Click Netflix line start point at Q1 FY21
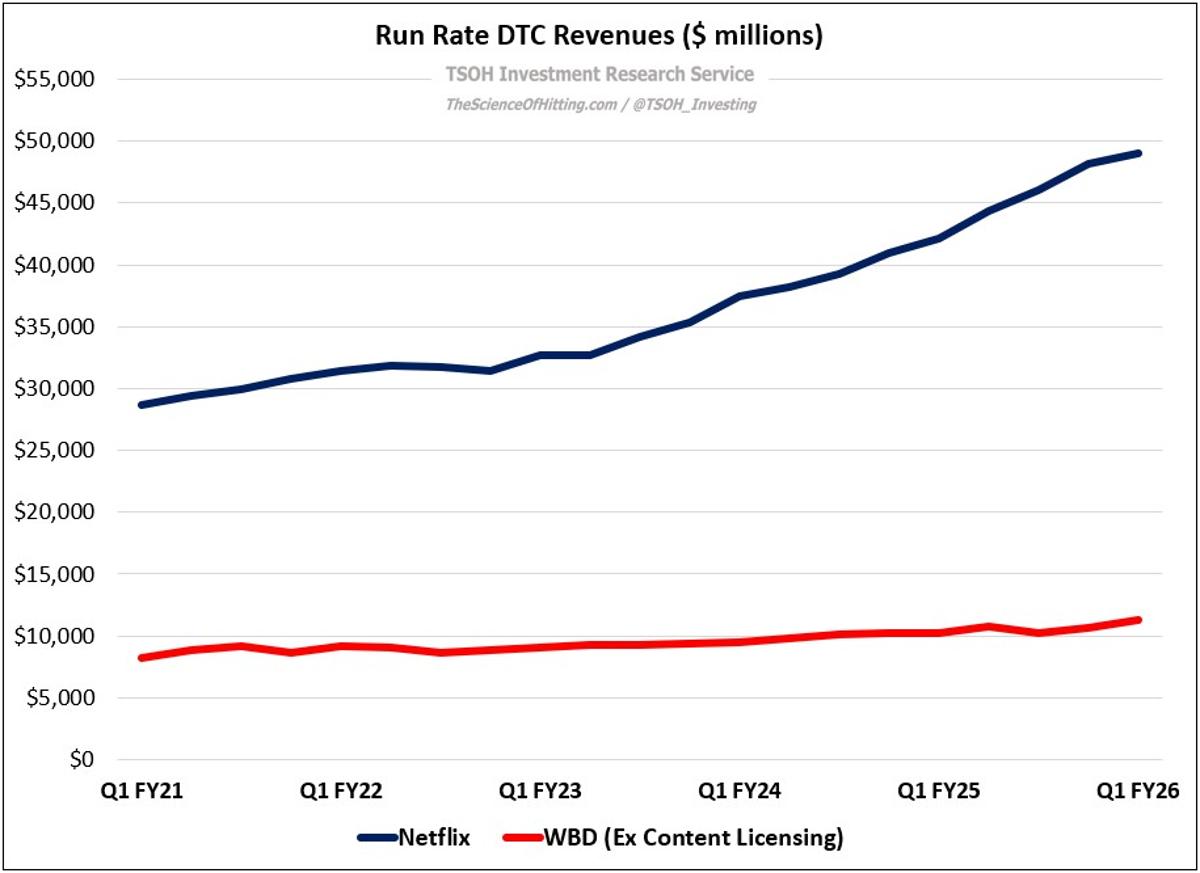1200x873 pixels. coord(142,405)
